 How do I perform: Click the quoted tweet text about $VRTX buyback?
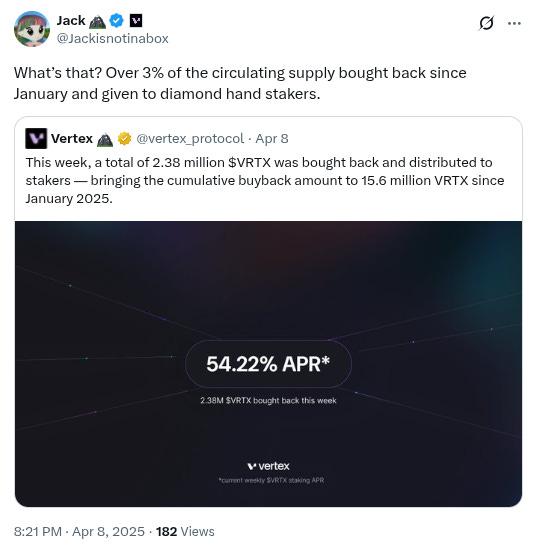[x=266, y=180]
